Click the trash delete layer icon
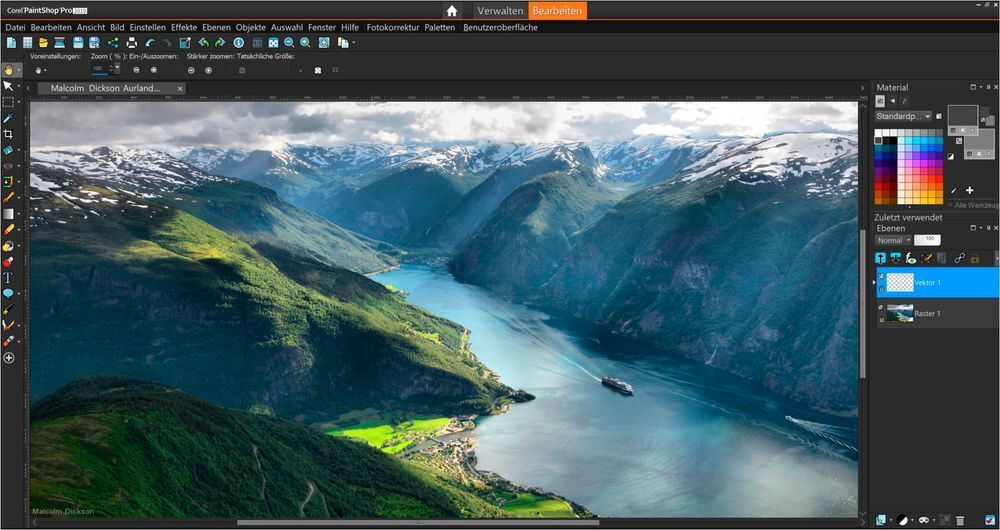The height and width of the screenshot is (530, 1000). coord(960,520)
